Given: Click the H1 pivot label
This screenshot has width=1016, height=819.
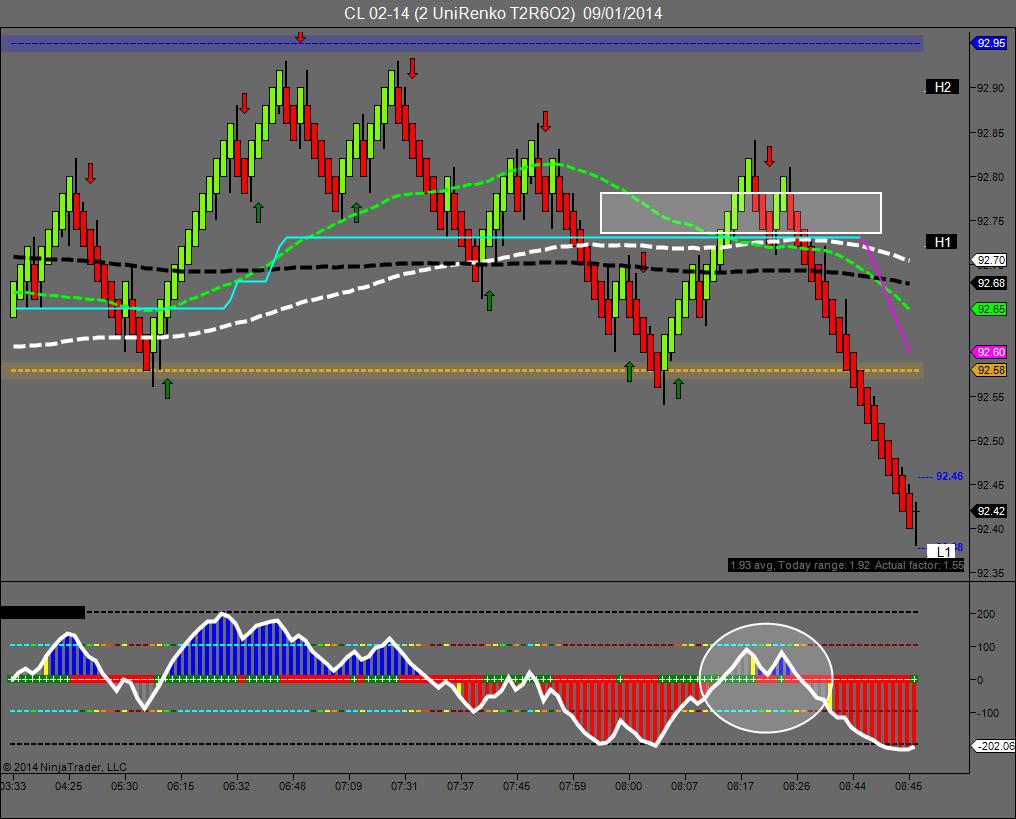Looking at the screenshot, I should (x=942, y=242).
